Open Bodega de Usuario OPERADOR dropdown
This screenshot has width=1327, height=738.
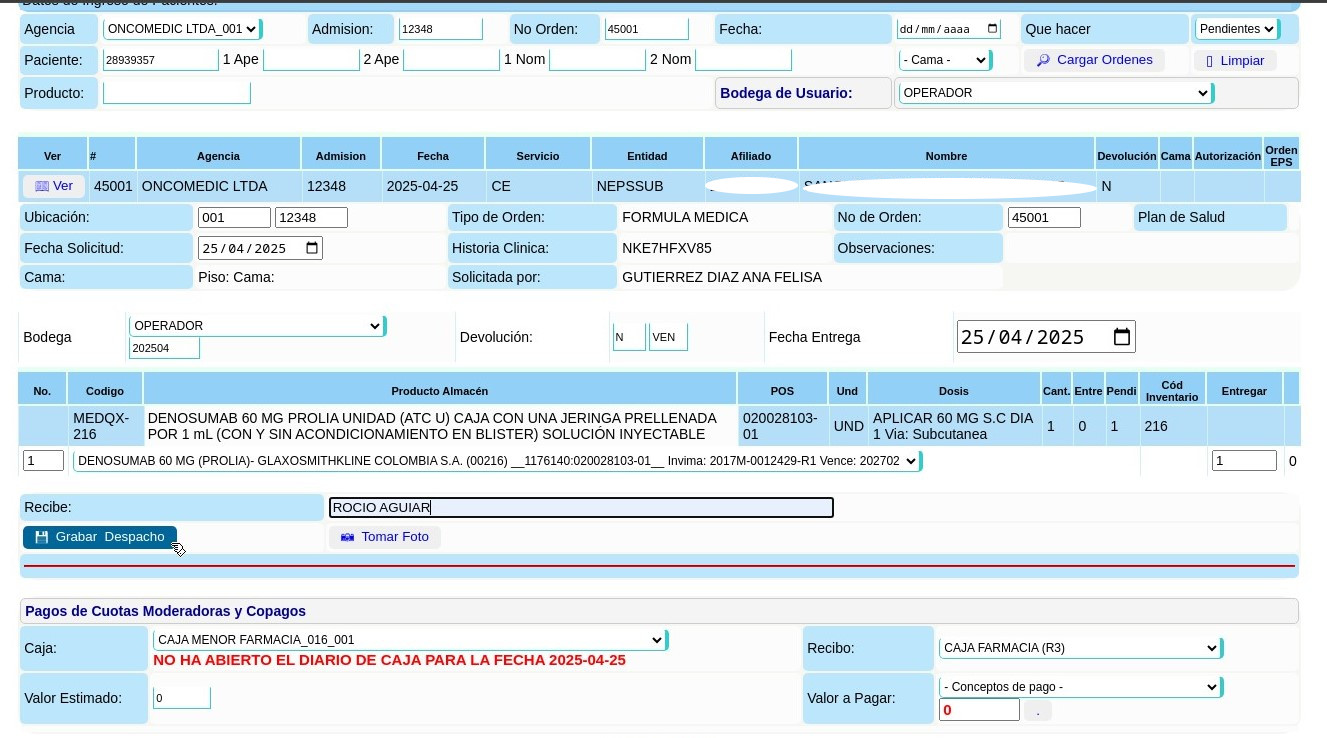tap(1055, 93)
